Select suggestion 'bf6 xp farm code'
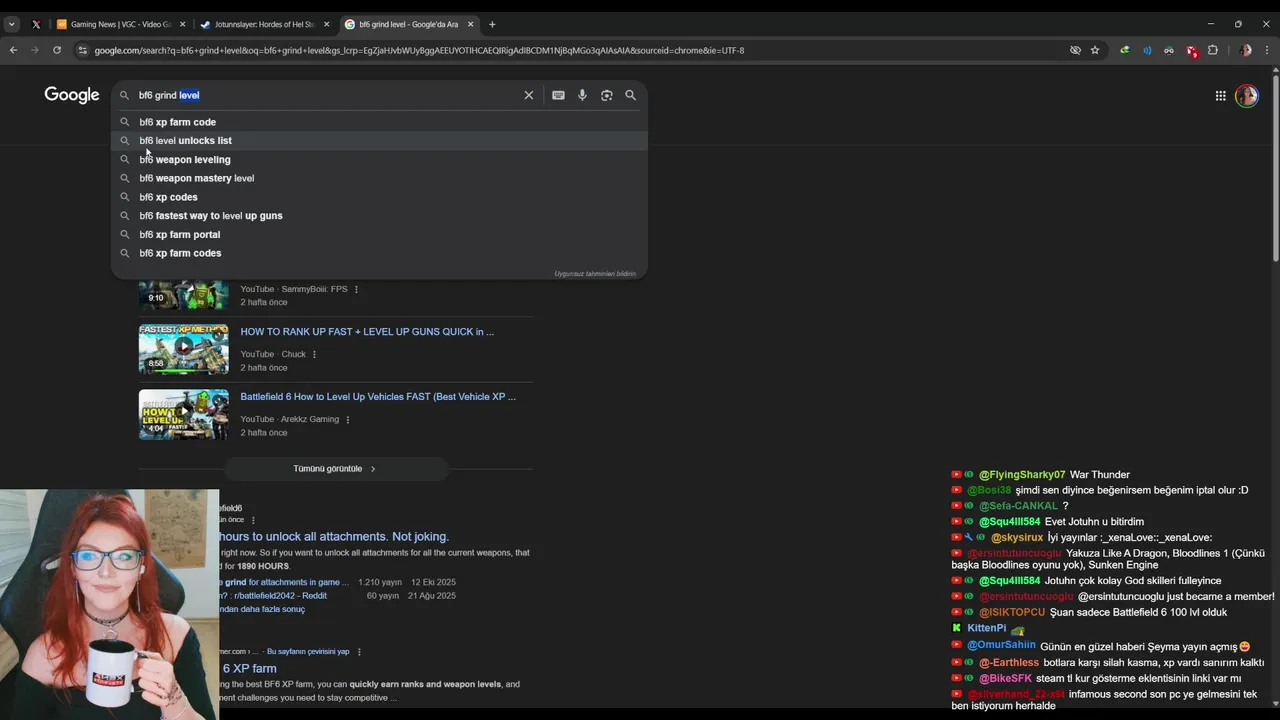The height and width of the screenshot is (720, 1280). pyautogui.click(x=379, y=122)
